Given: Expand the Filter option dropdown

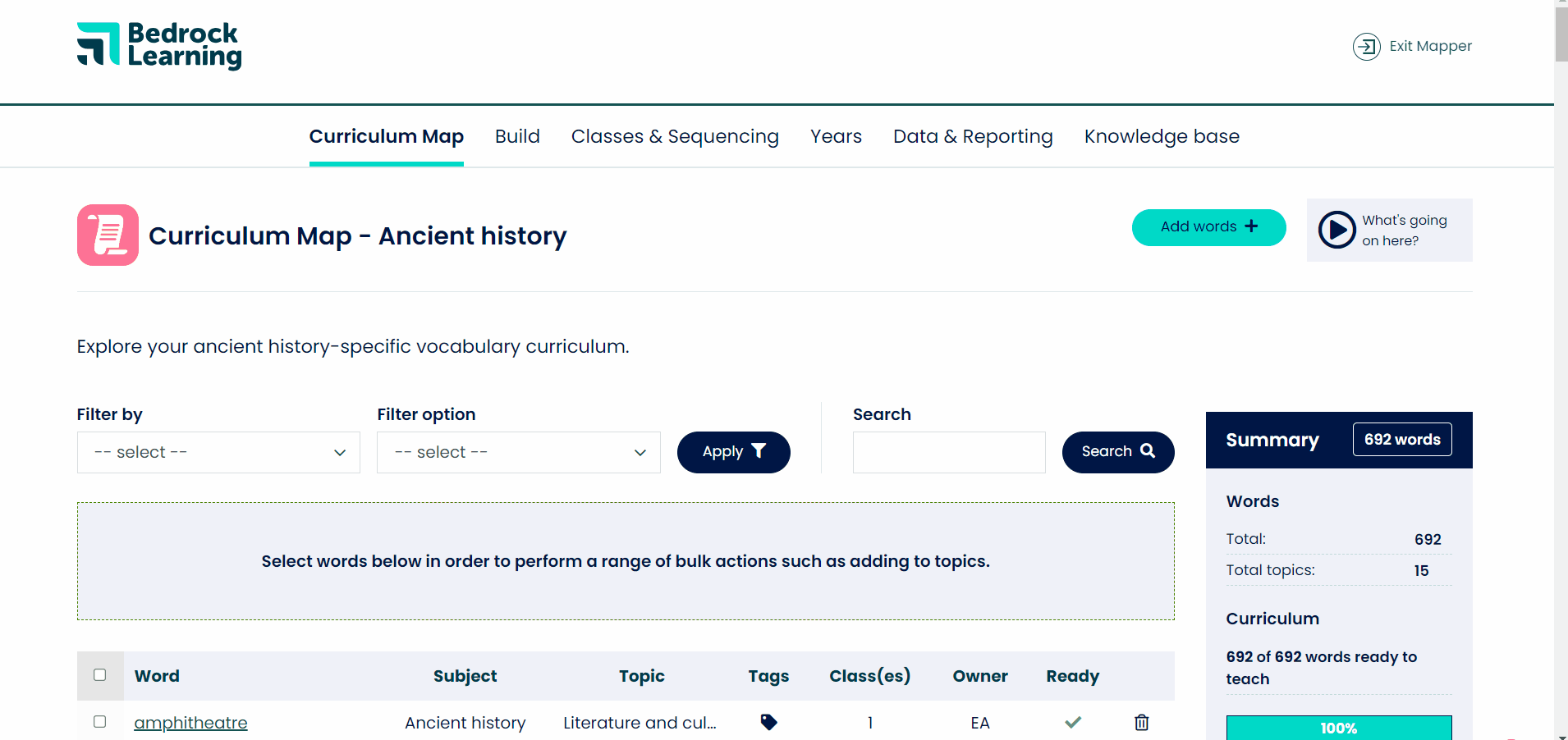Looking at the screenshot, I should click(519, 452).
